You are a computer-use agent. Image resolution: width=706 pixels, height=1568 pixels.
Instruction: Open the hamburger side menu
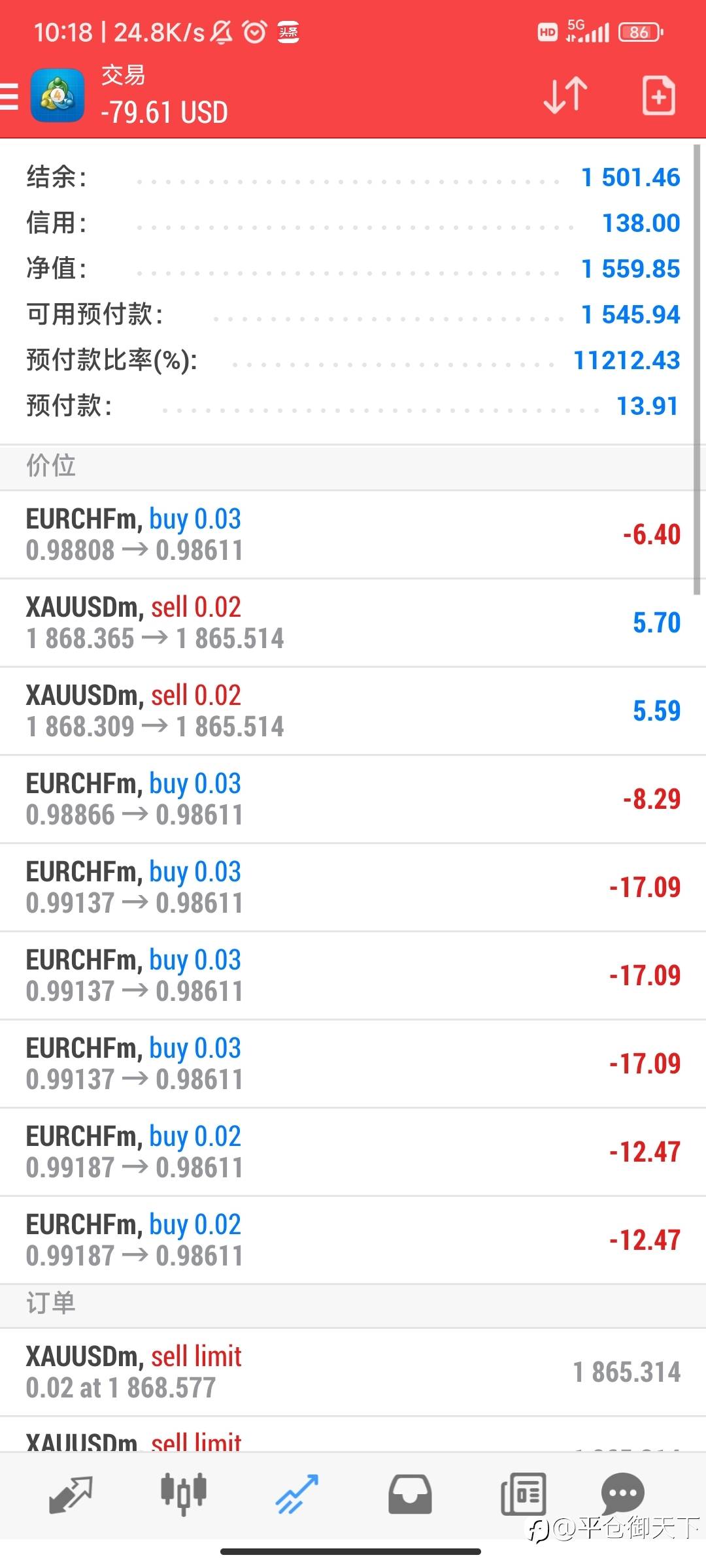click(x=9, y=97)
